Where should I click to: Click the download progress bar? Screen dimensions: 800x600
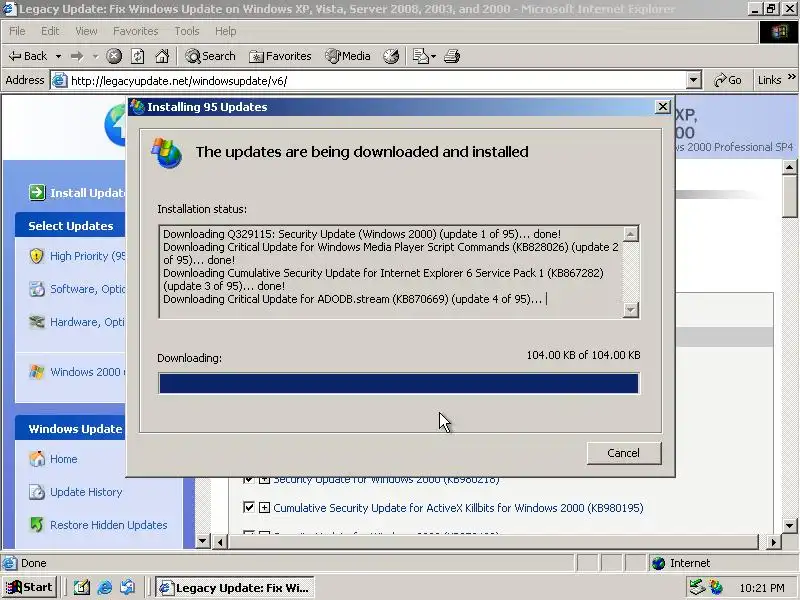pos(398,383)
